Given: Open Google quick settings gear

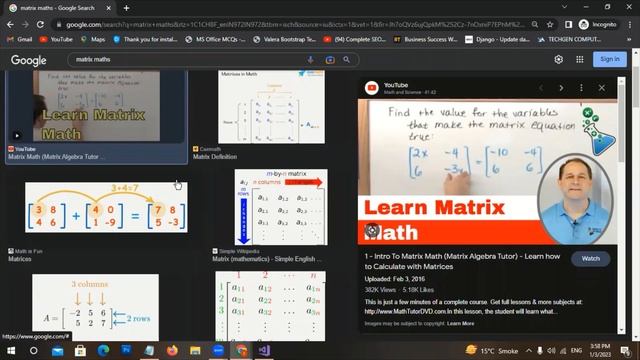Looking at the screenshot, I should [x=558, y=60].
